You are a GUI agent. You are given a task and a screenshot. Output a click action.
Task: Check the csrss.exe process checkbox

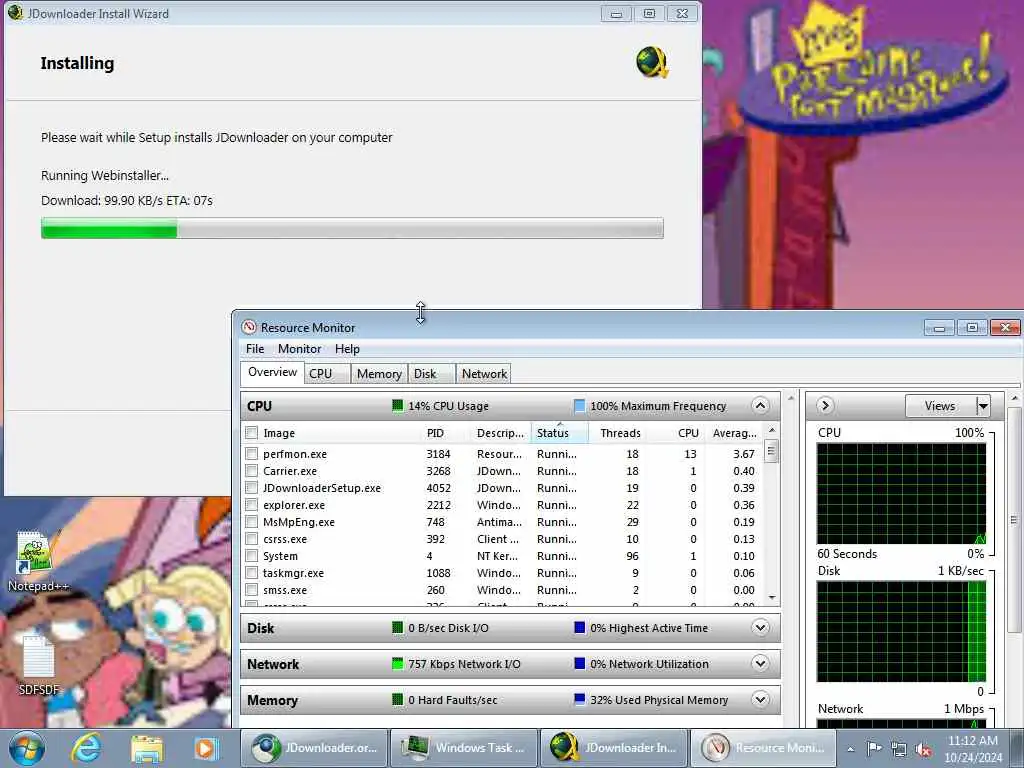coord(251,538)
